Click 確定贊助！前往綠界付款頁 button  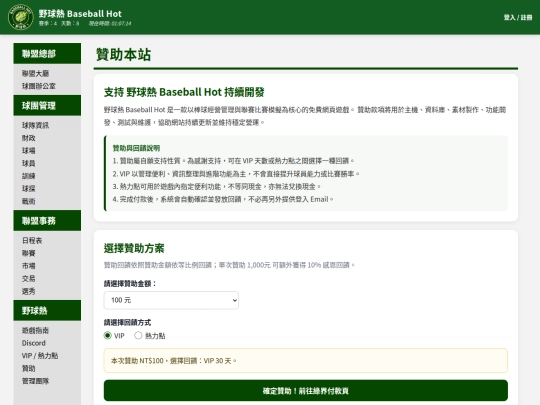pyautogui.click(x=306, y=391)
